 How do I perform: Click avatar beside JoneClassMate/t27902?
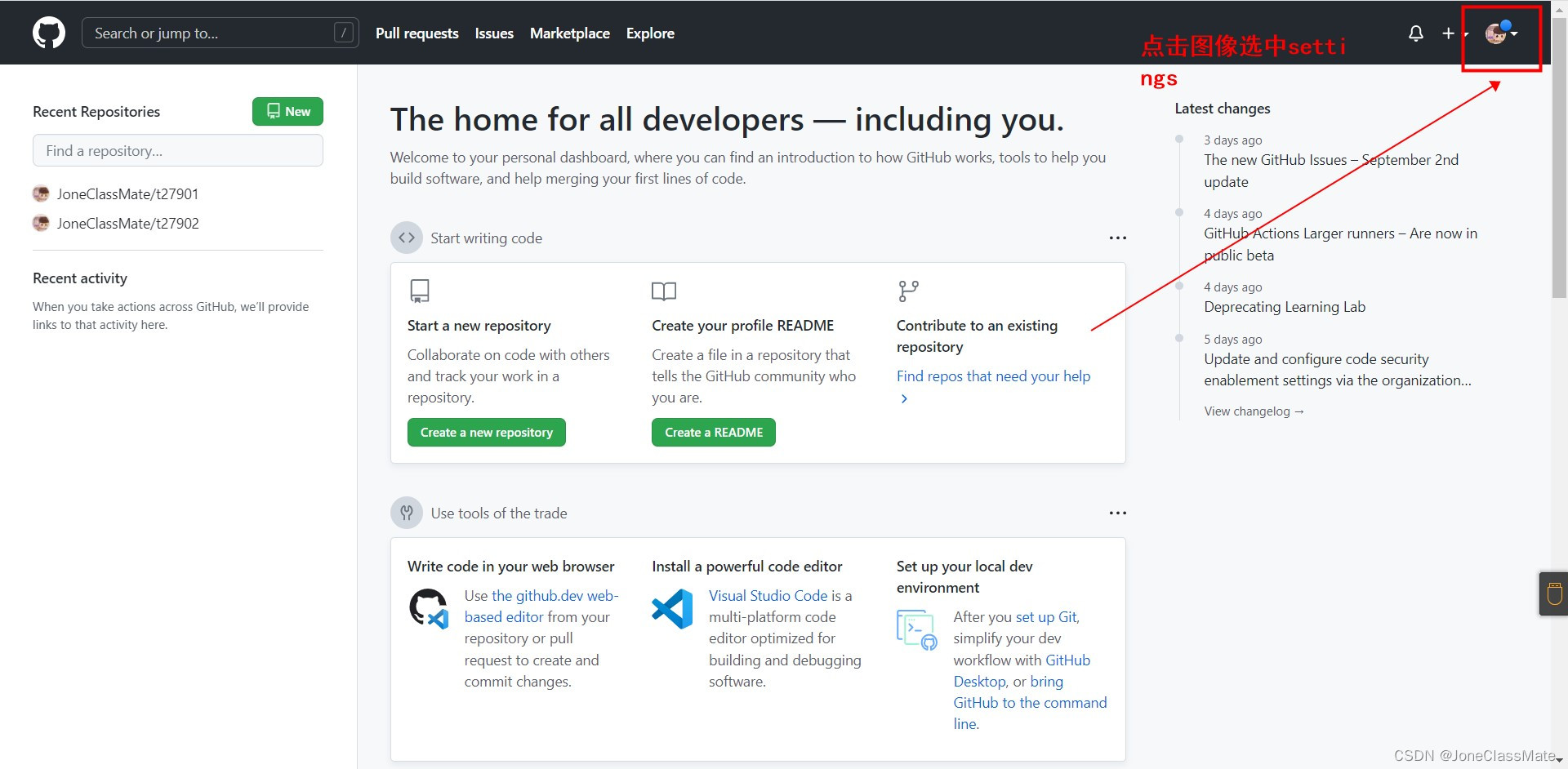point(41,224)
